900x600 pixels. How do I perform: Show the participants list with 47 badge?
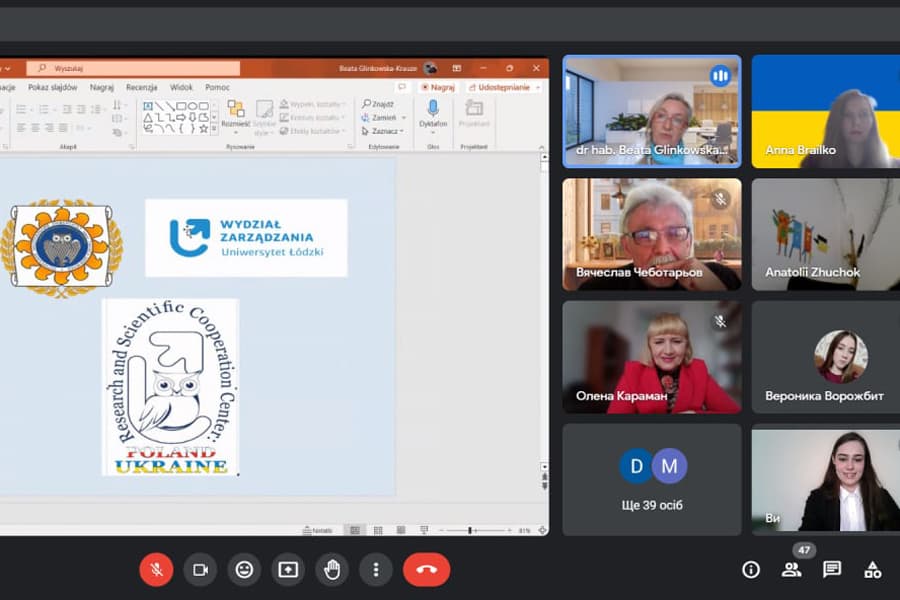click(791, 569)
